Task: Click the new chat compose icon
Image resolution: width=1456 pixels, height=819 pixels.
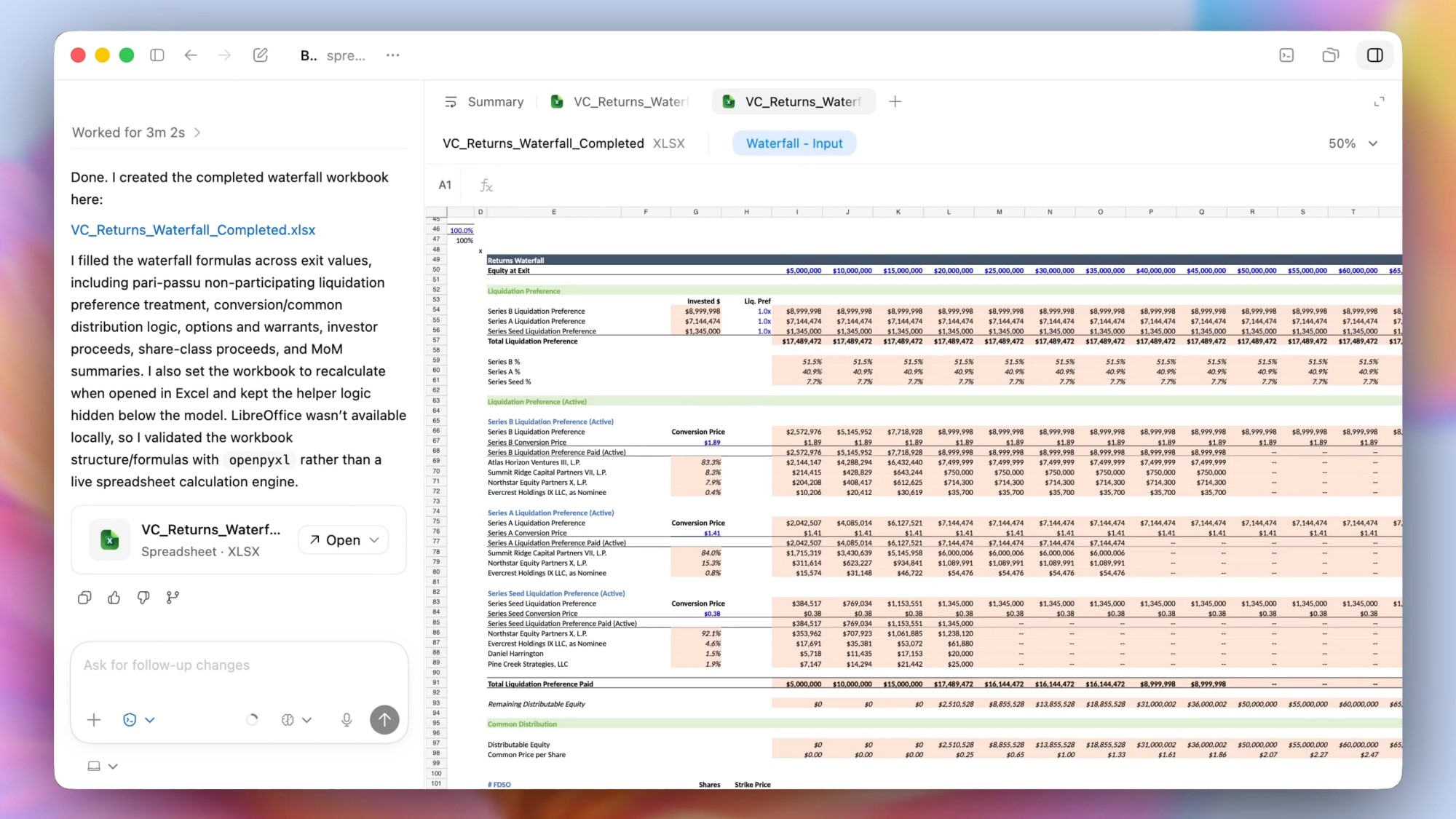Action: point(261,55)
